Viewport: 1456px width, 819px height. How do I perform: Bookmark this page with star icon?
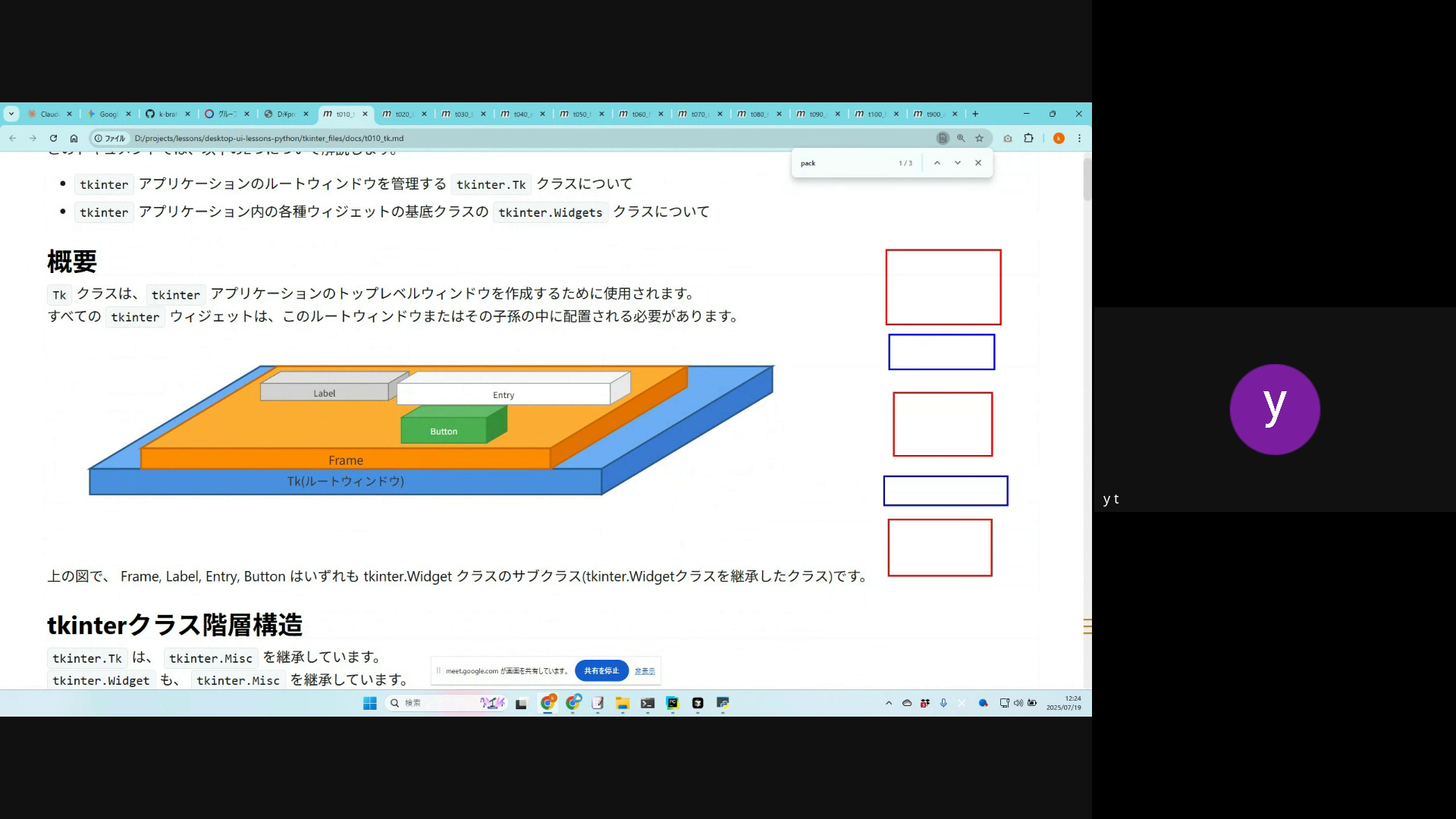coord(979,138)
